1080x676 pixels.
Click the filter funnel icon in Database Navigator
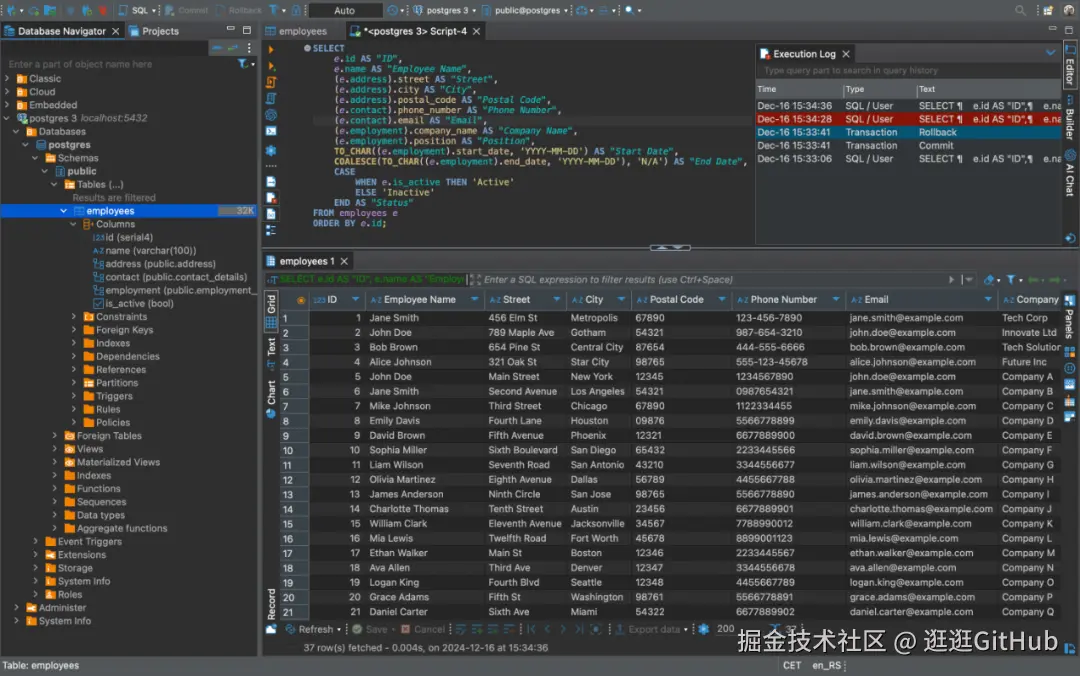coord(243,64)
